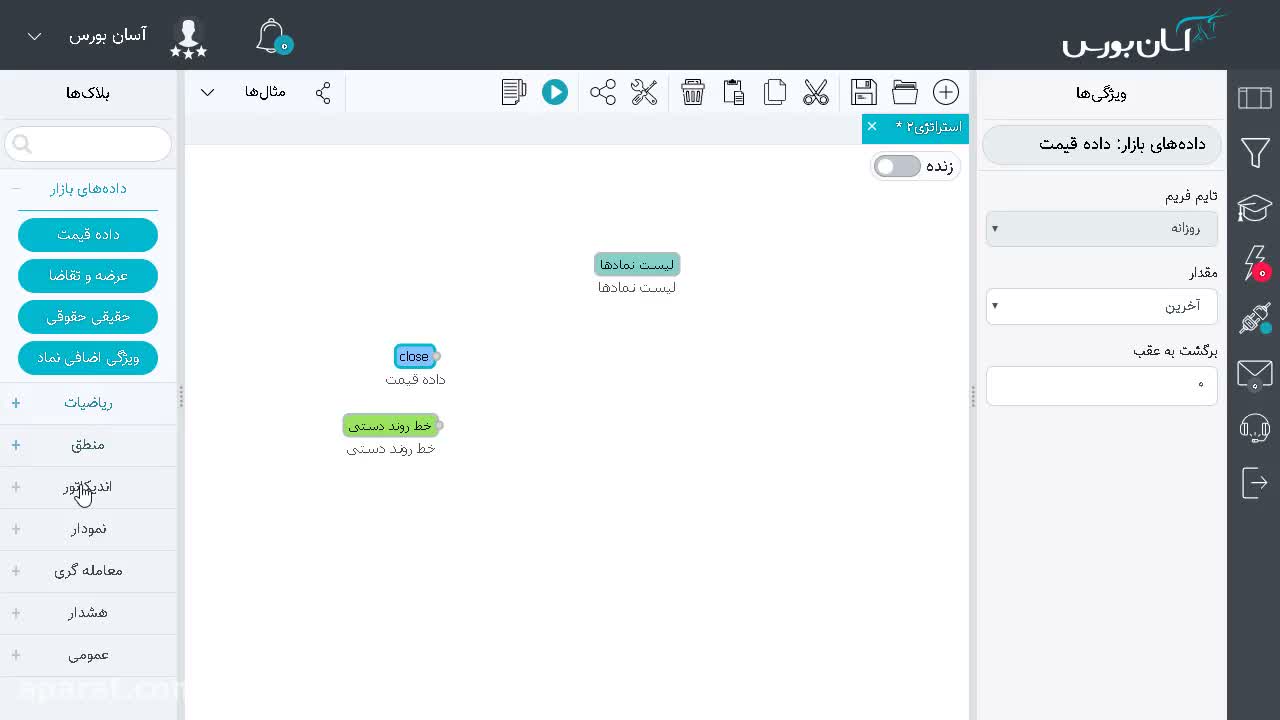This screenshot has width=1280, height=720.
Task: Open the wrench and screwdriver tools icon
Action: (644, 92)
